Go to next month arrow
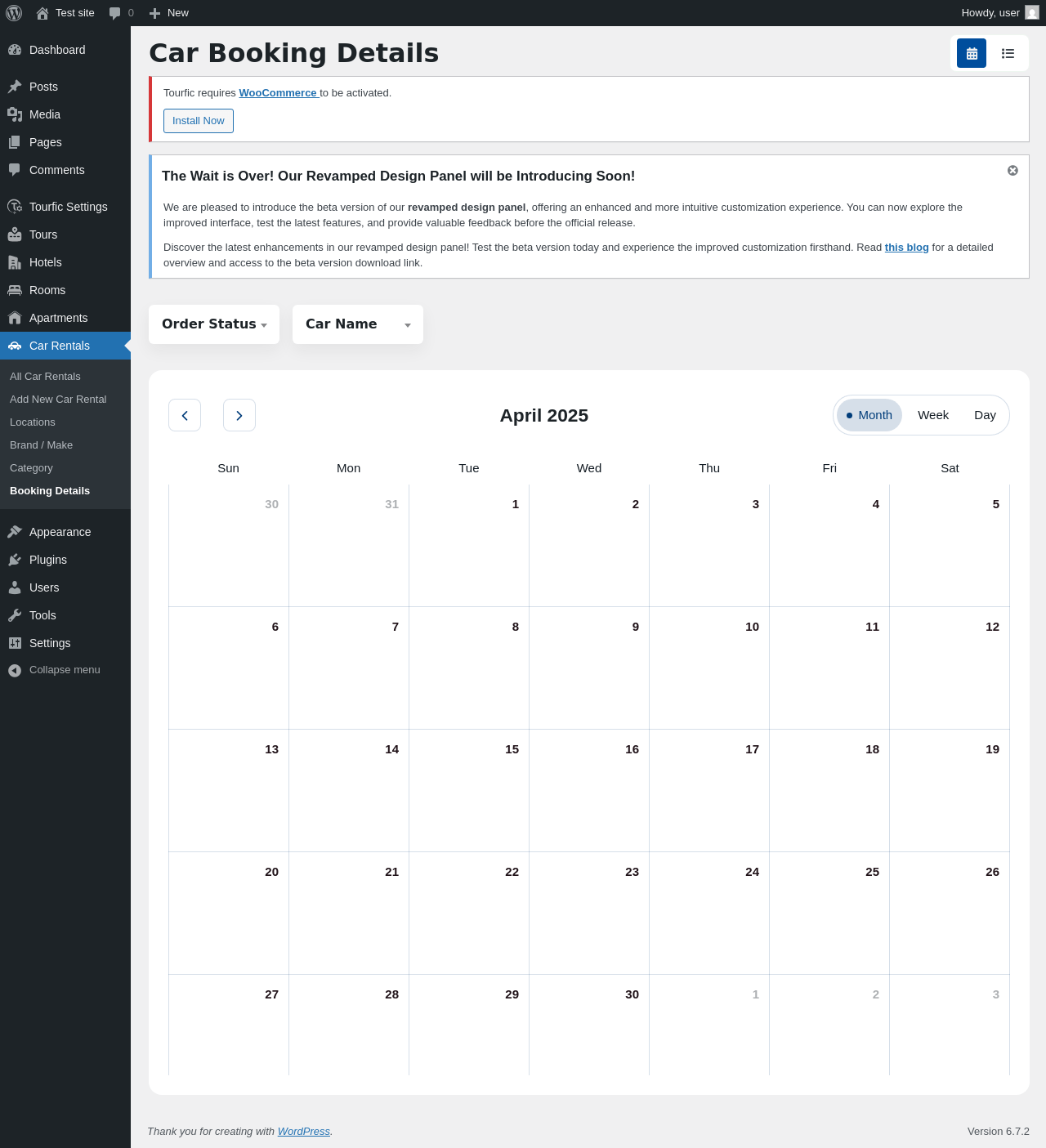 point(239,415)
